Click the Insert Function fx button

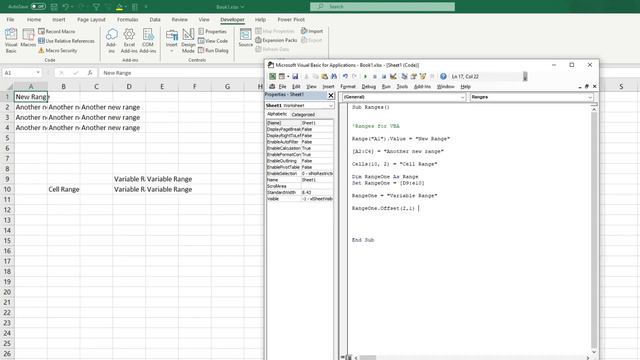pyautogui.click(x=90, y=73)
